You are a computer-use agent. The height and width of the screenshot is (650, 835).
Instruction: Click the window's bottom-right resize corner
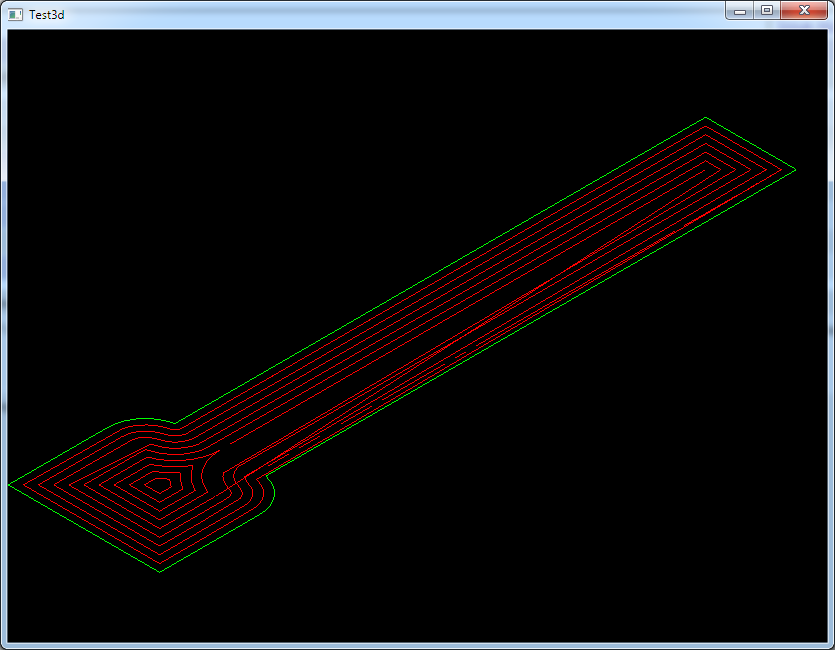point(830,645)
